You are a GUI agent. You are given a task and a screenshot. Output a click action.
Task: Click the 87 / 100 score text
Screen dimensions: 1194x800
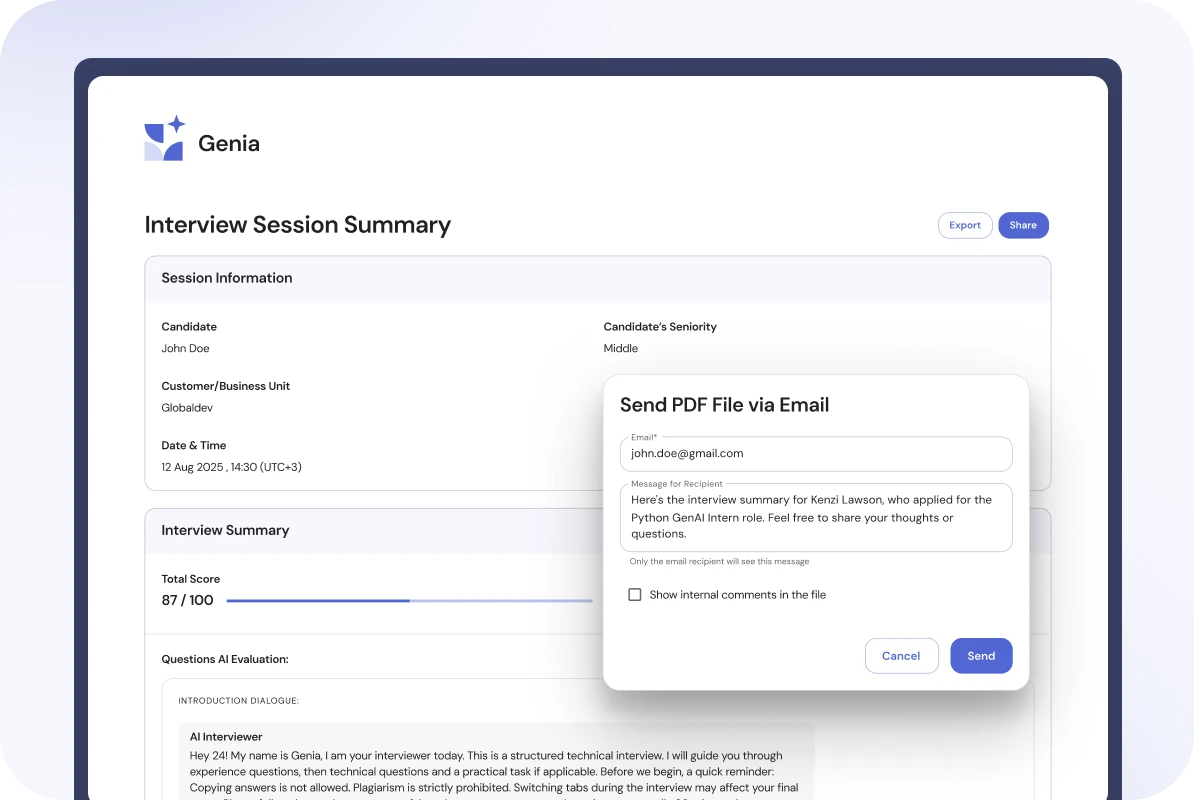[187, 601]
